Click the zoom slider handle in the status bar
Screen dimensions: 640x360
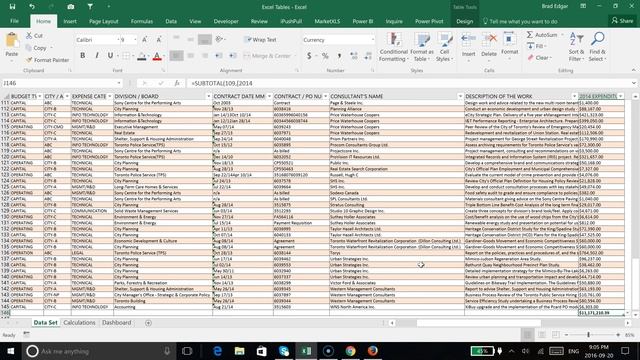(588, 335)
